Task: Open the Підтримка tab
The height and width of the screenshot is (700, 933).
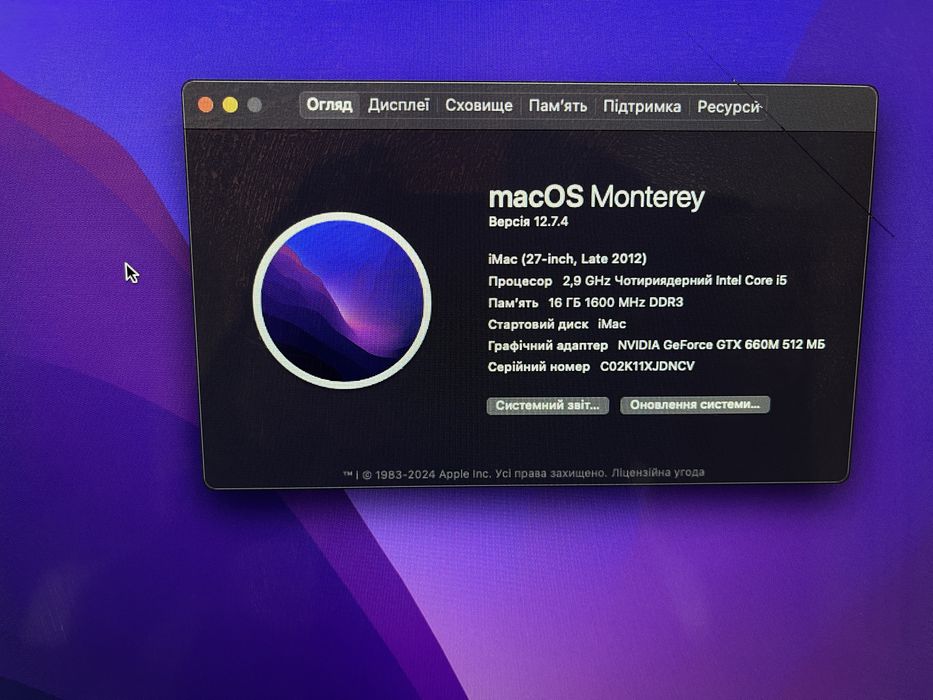Action: point(641,107)
